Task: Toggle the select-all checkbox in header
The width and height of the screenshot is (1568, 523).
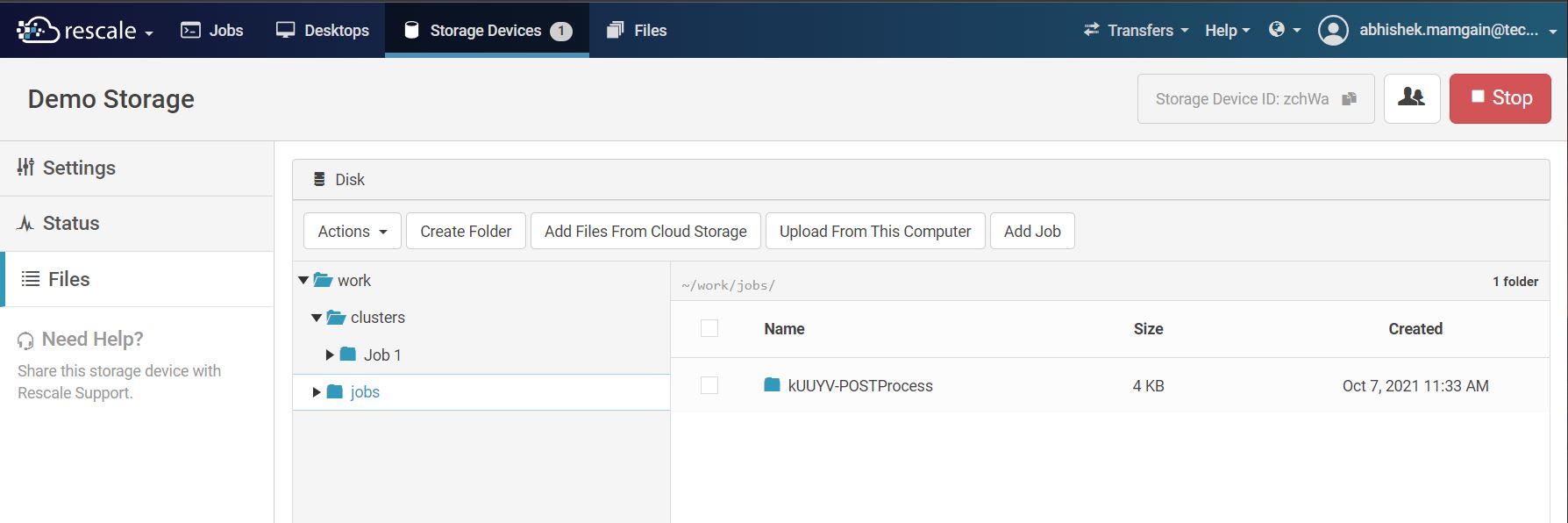Action: click(709, 328)
